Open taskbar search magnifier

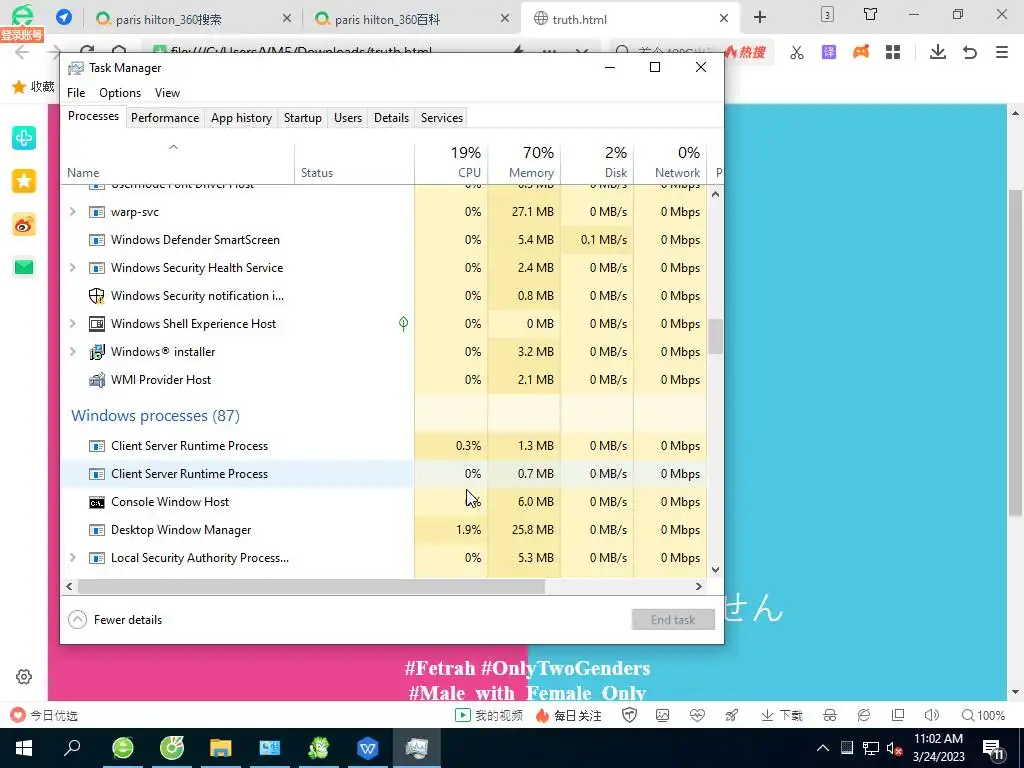[72, 747]
